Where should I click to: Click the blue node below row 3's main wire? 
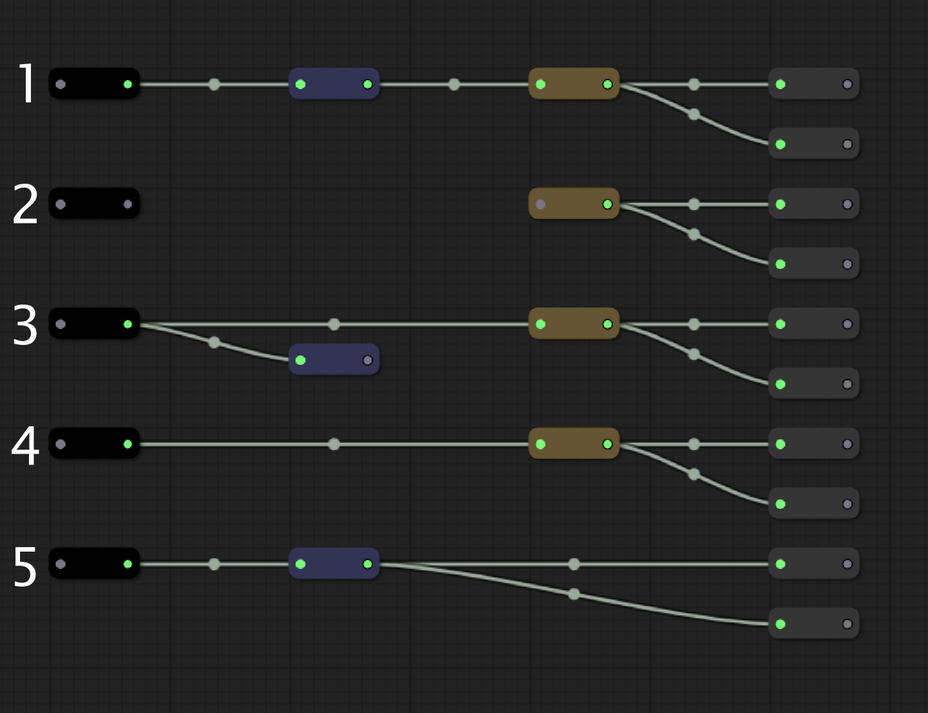pos(333,359)
